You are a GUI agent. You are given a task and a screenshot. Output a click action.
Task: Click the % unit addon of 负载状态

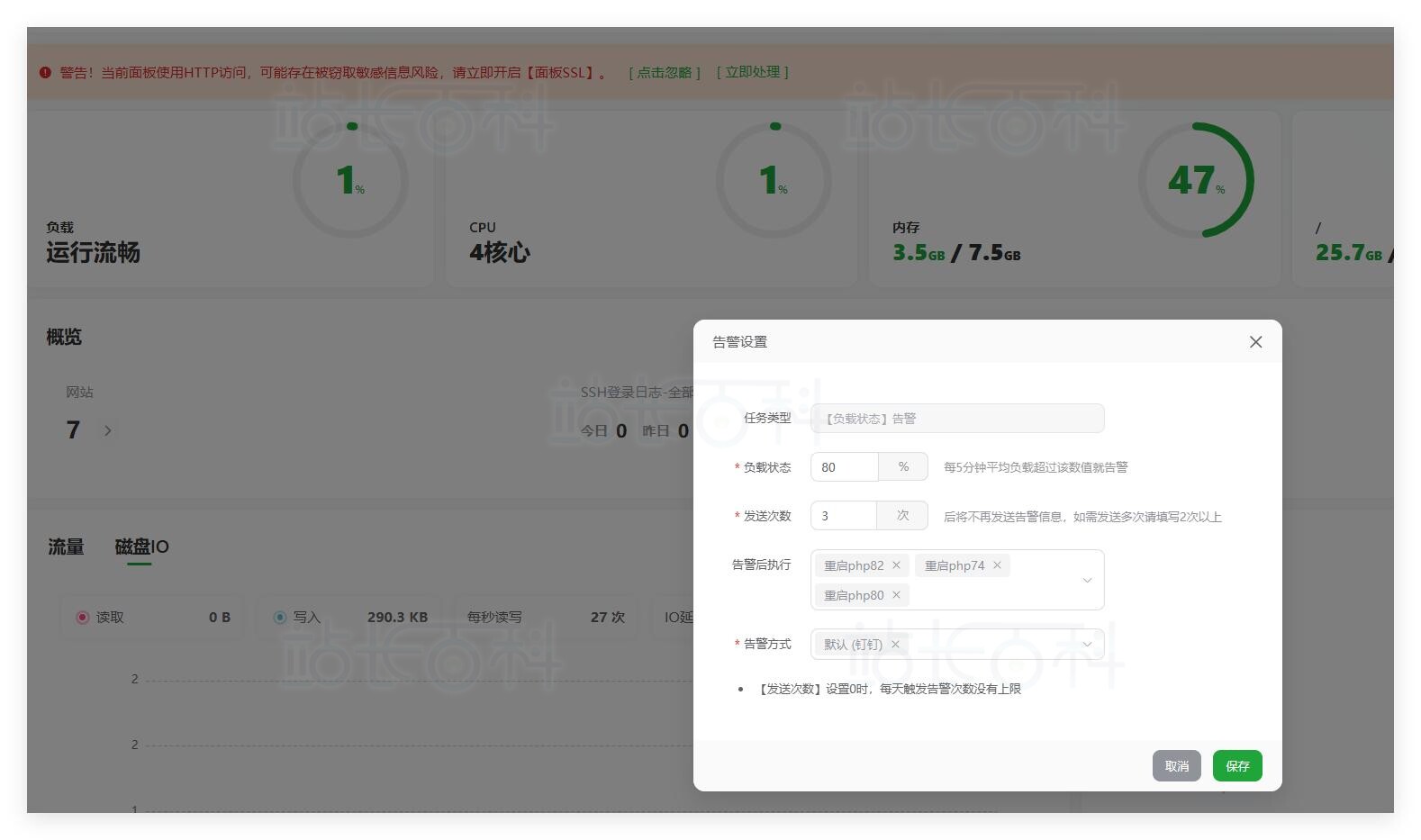click(x=903, y=467)
